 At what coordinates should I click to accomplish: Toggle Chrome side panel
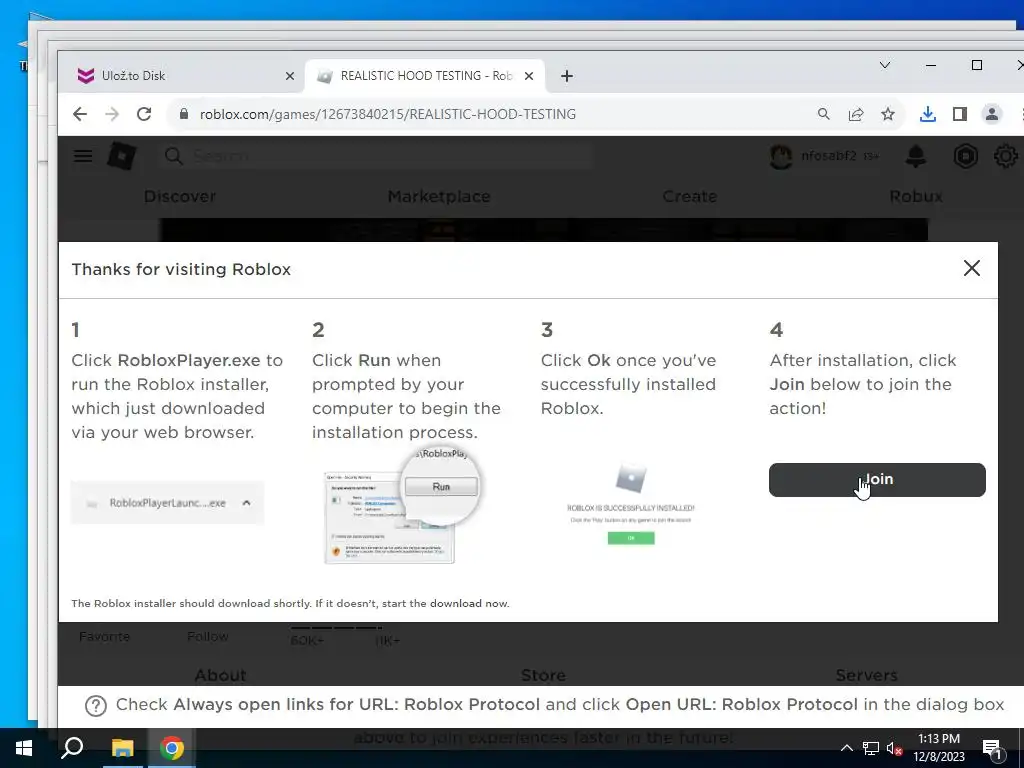[959, 114]
